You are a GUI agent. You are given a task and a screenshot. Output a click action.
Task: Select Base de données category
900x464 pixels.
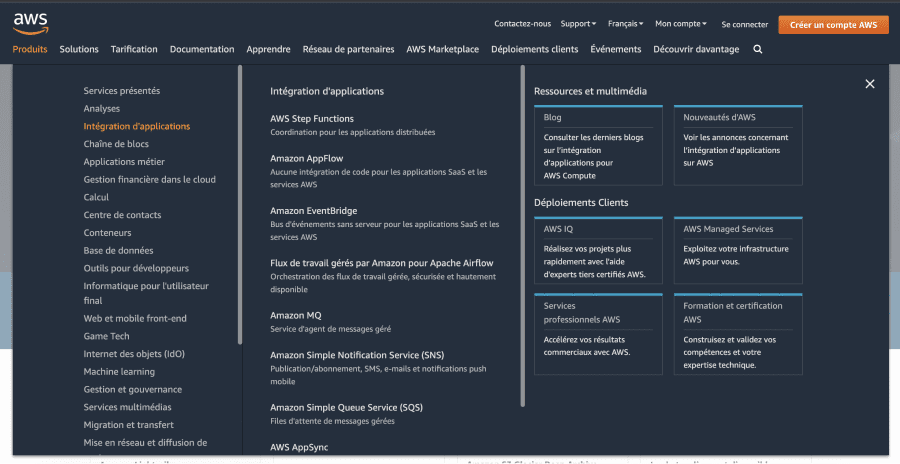[x=118, y=251]
